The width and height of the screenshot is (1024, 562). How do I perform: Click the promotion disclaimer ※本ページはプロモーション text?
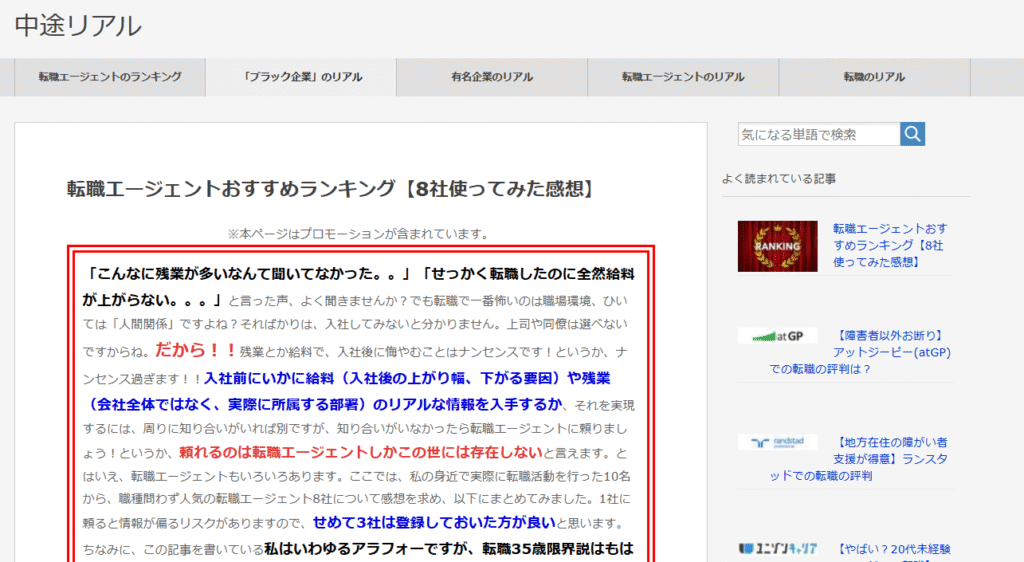(x=358, y=234)
